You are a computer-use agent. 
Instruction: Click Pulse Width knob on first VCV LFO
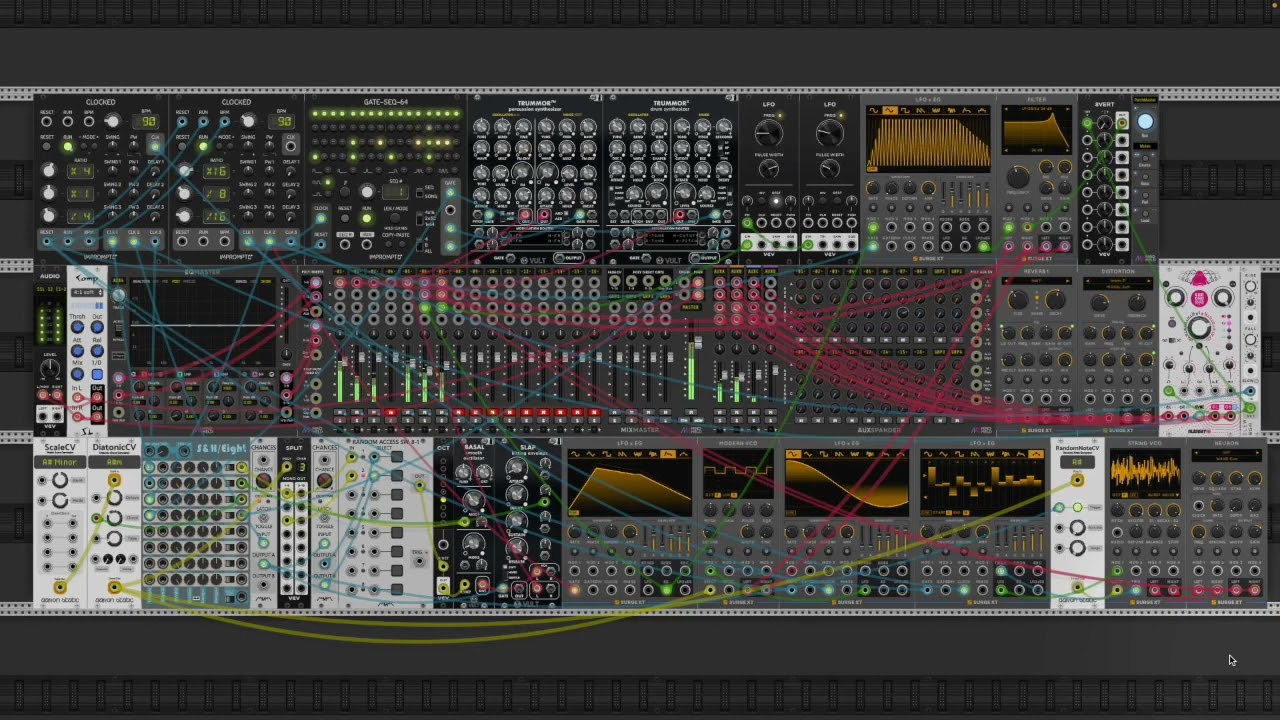pyautogui.click(x=769, y=168)
